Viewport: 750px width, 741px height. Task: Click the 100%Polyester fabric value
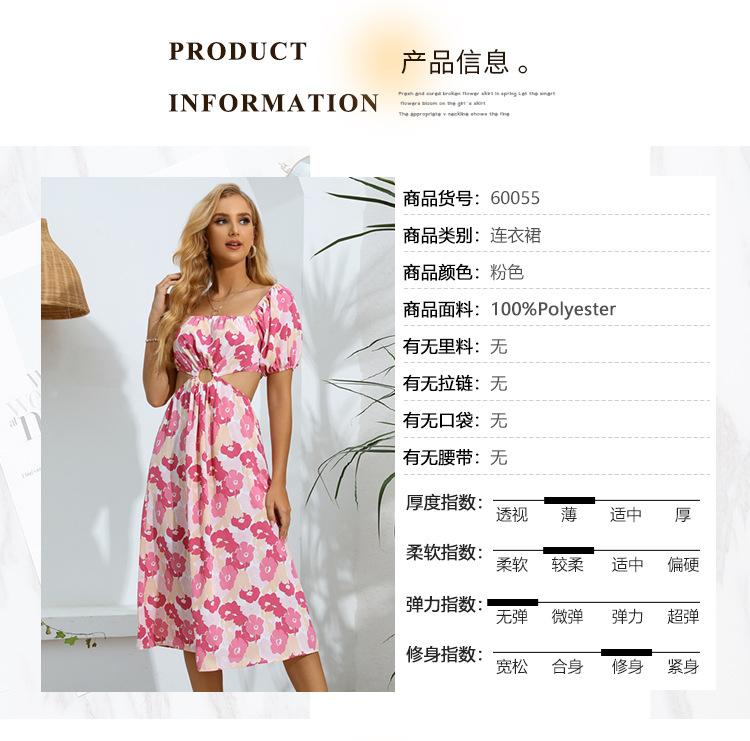pyautogui.click(x=553, y=309)
